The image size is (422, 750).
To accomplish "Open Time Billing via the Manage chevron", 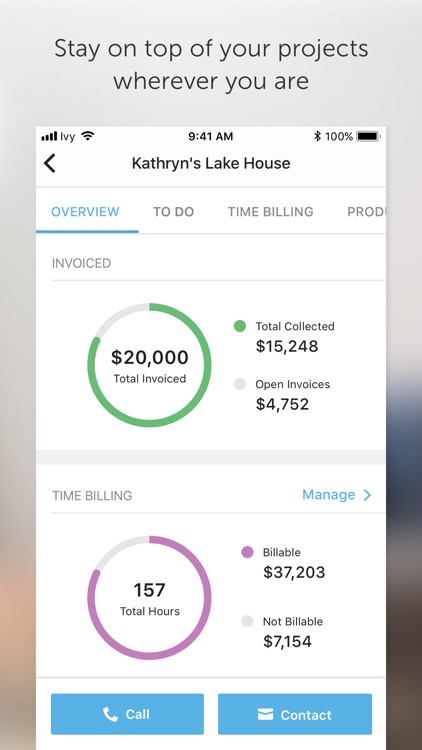I will tap(367, 495).
